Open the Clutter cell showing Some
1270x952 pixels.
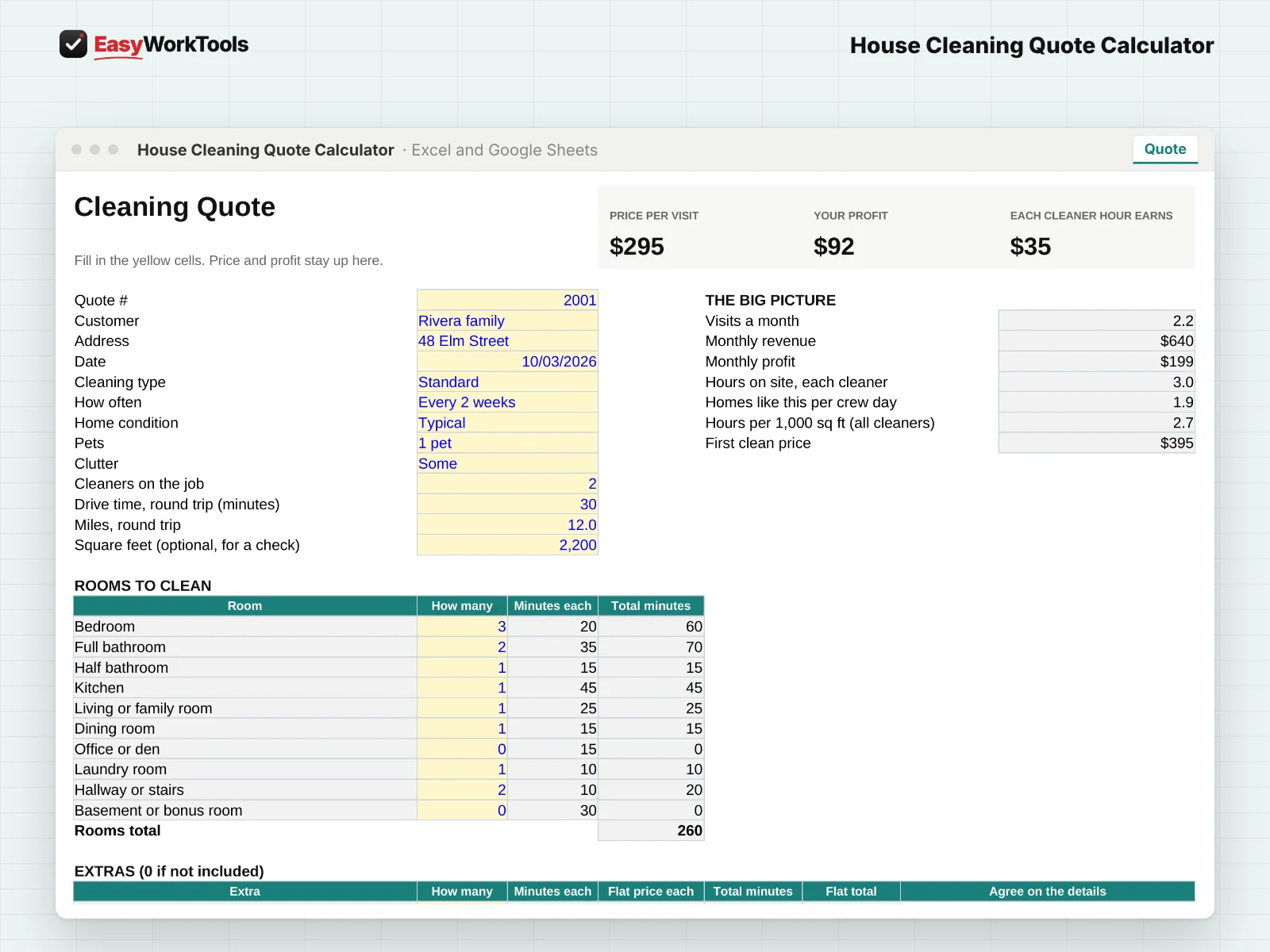pos(507,464)
